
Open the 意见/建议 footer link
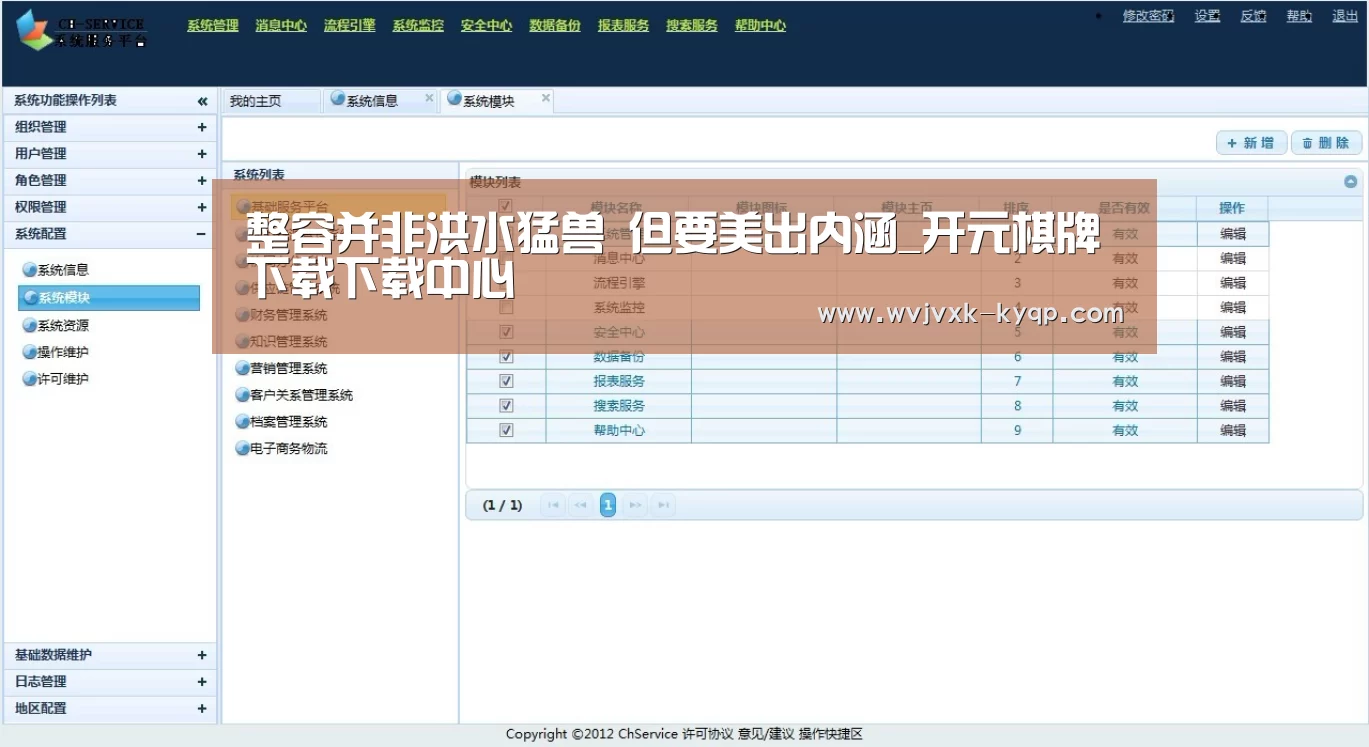tap(766, 734)
